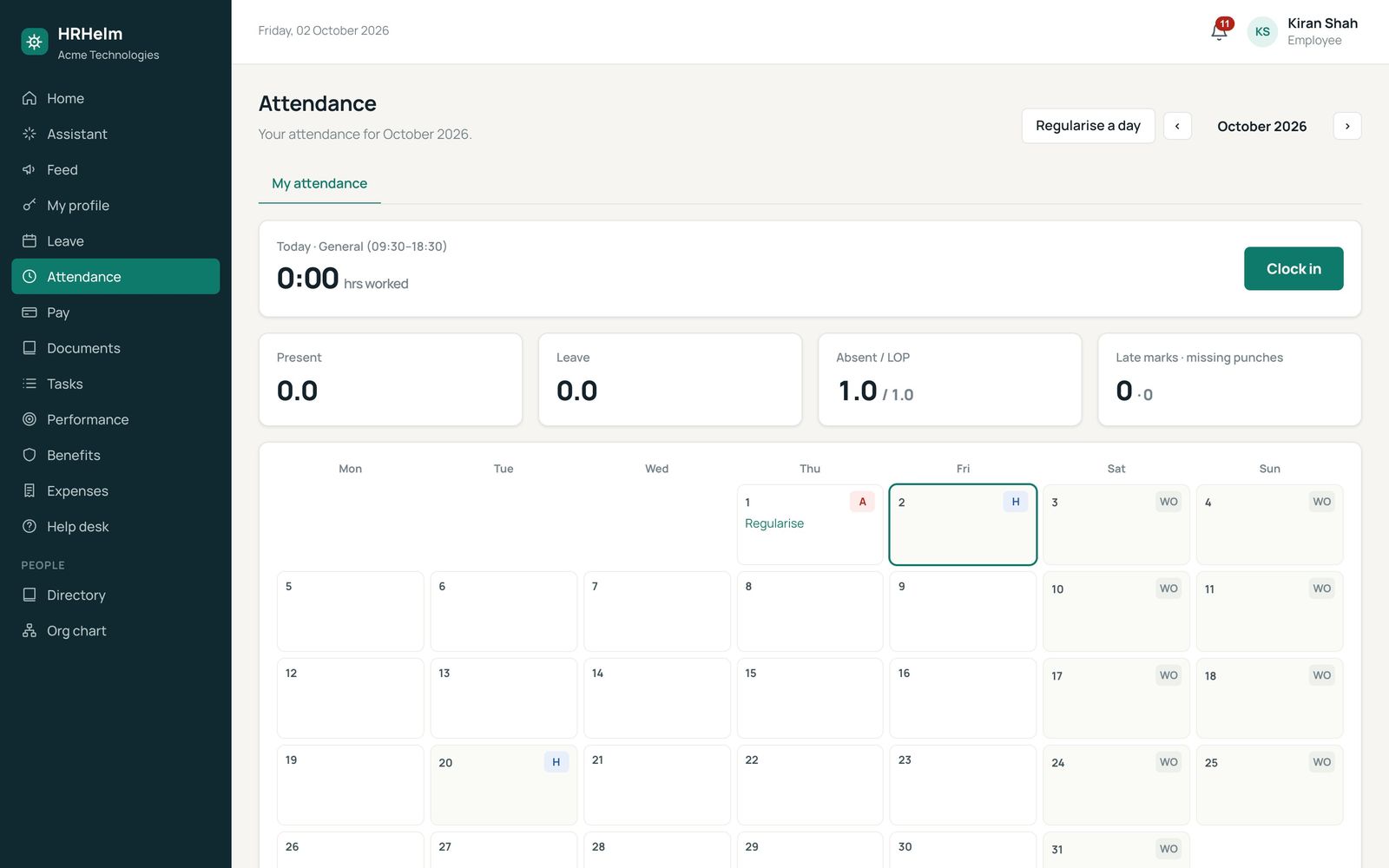Click the WO badge on 3 October
1389x868 pixels.
[1168, 502]
